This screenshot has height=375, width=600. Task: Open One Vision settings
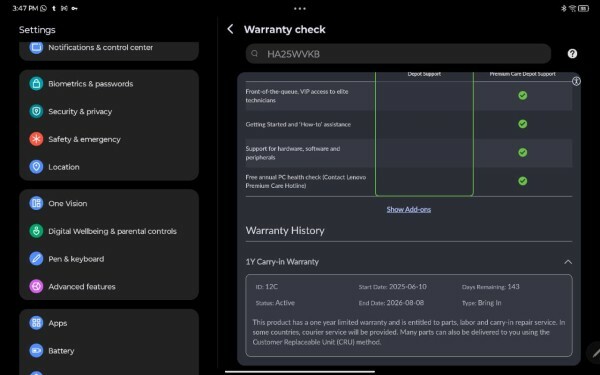tap(109, 203)
